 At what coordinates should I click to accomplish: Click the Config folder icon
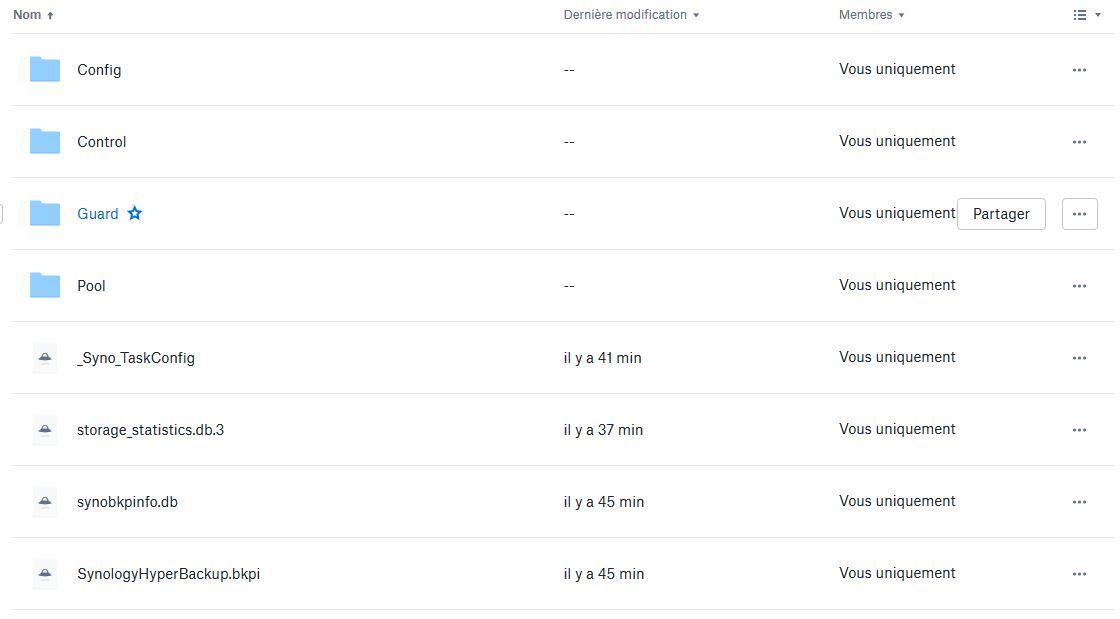pyautogui.click(x=45, y=69)
